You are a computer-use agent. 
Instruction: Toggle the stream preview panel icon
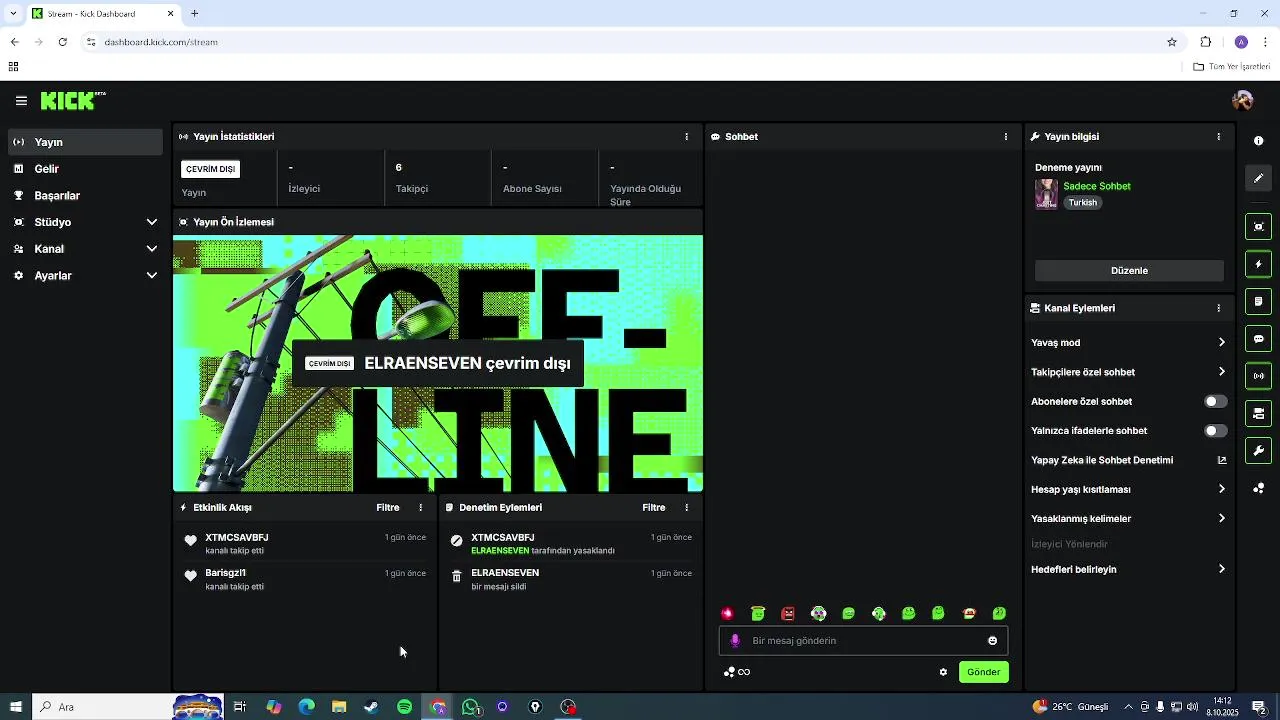[1259, 227]
